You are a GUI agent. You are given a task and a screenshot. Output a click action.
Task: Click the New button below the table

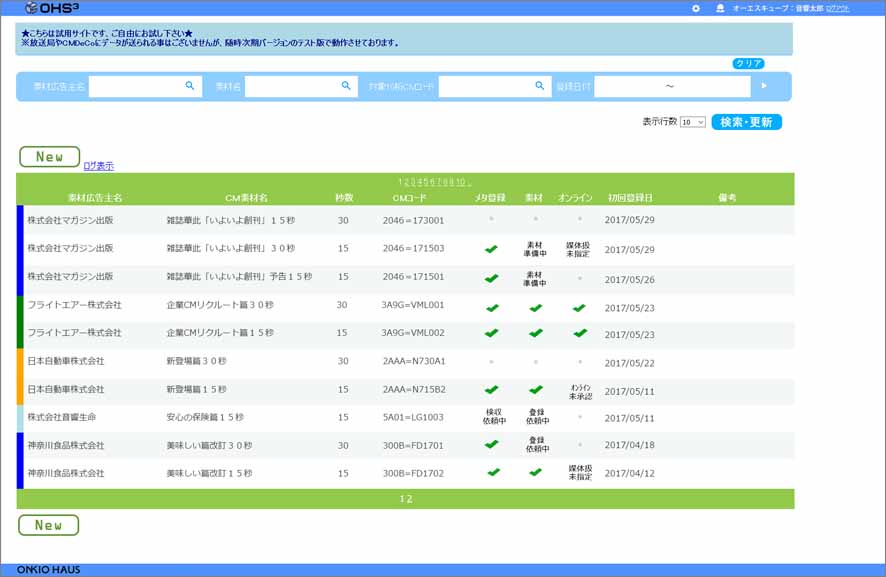pyautogui.click(x=49, y=525)
